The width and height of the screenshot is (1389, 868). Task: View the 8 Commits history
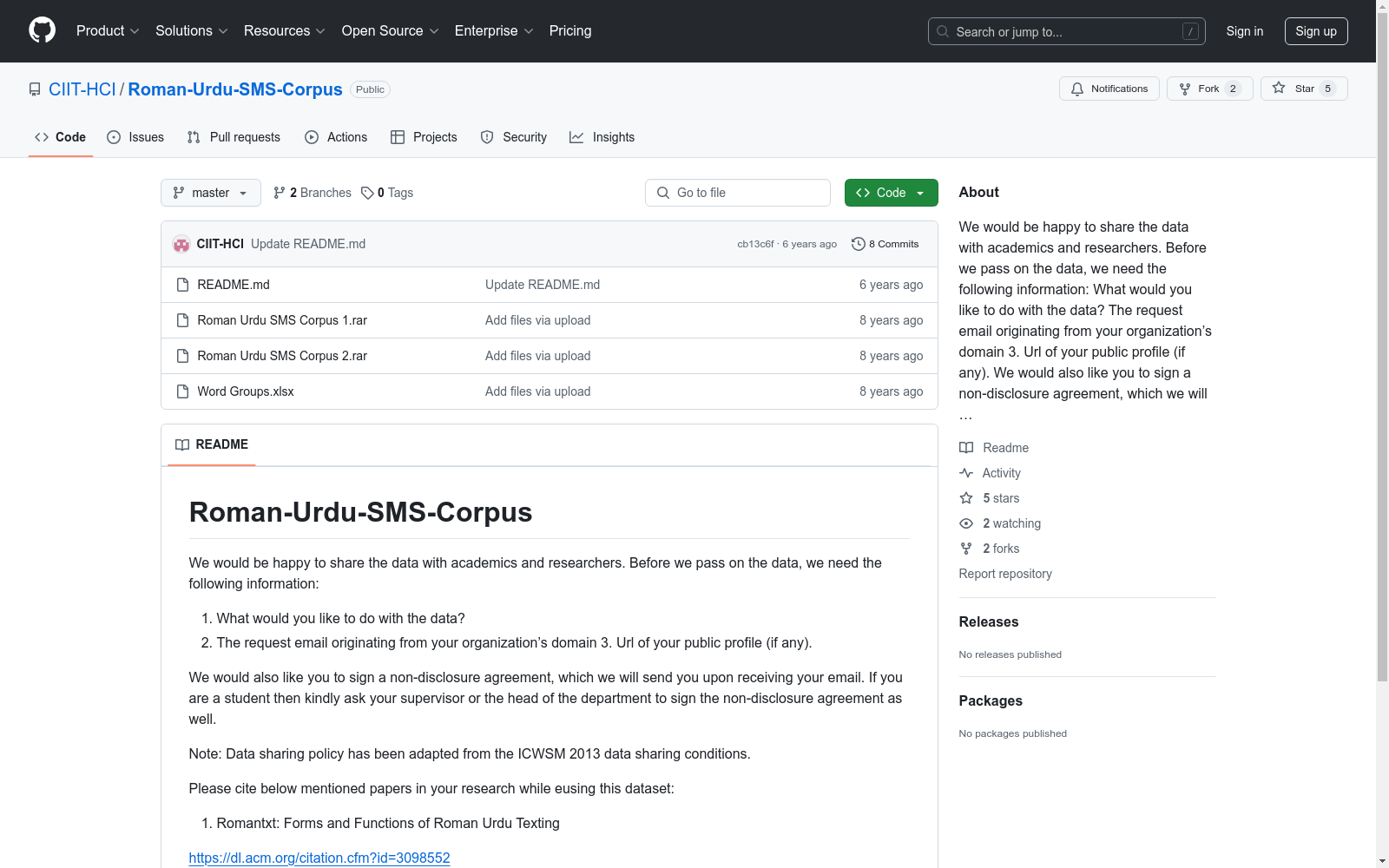click(885, 244)
